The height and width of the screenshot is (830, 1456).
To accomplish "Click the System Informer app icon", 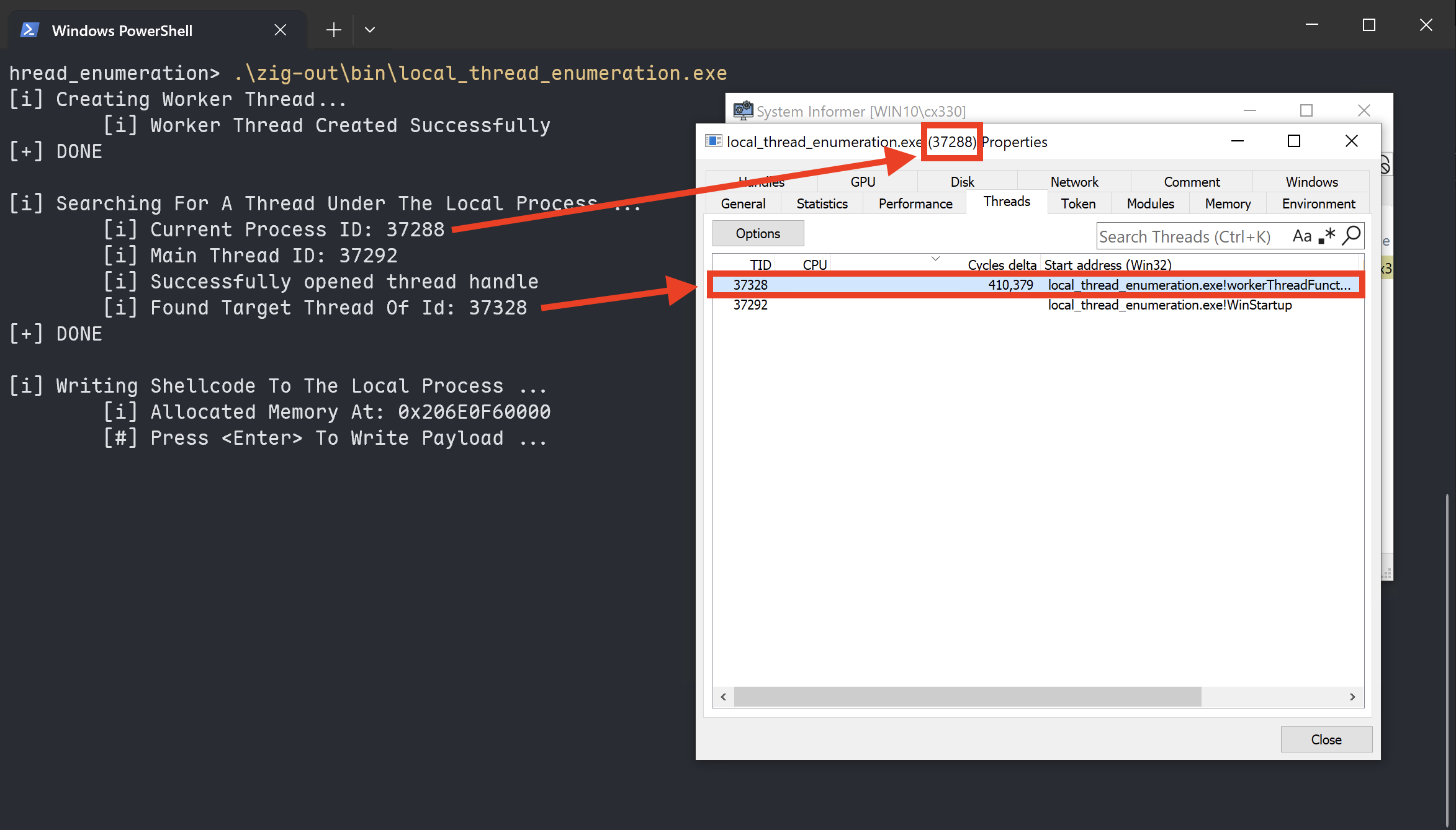I will point(742,111).
